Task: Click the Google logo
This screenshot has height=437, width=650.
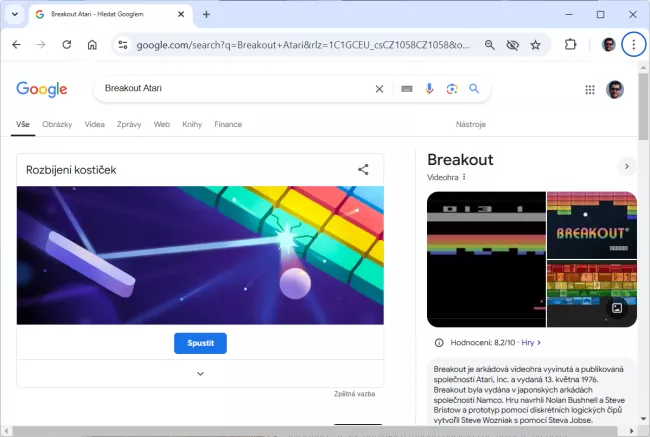Action: click(x=41, y=89)
